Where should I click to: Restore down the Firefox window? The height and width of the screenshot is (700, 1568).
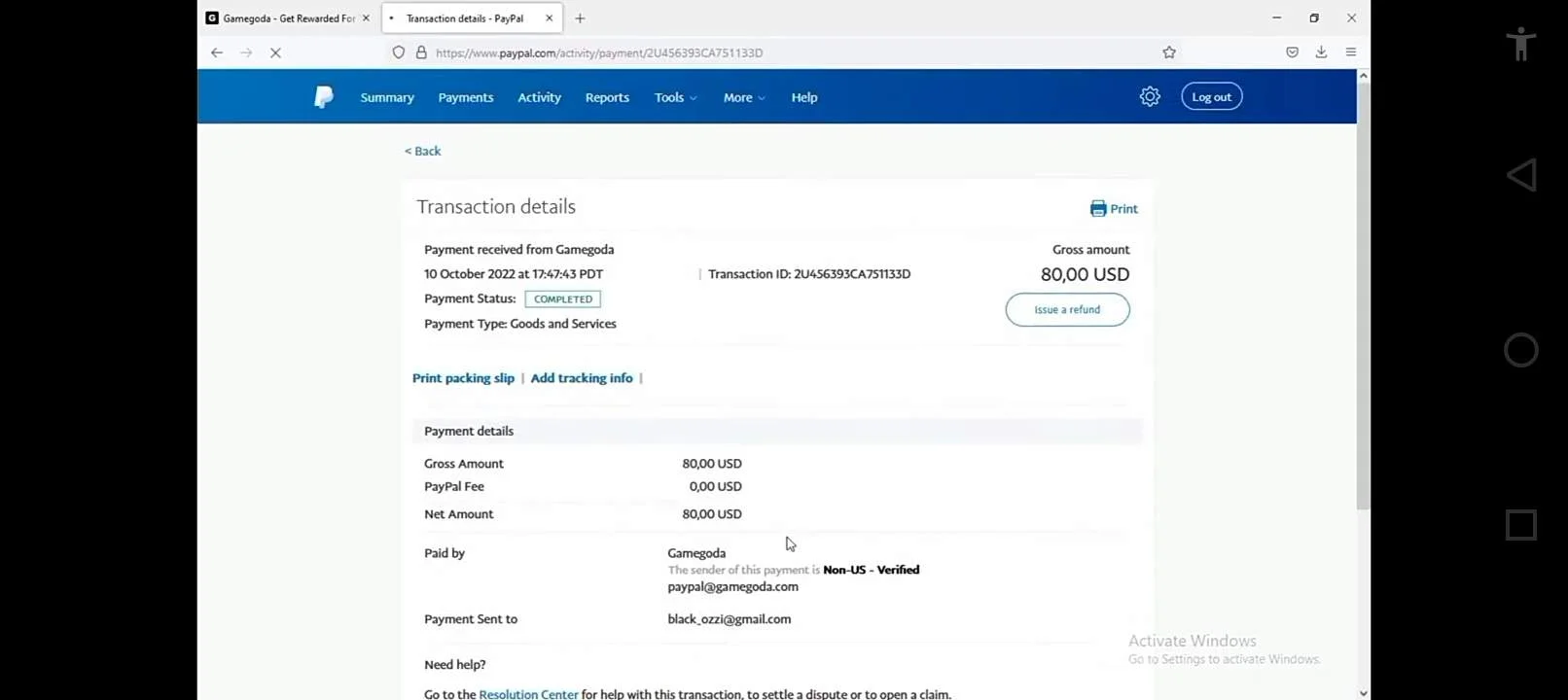tap(1314, 17)
